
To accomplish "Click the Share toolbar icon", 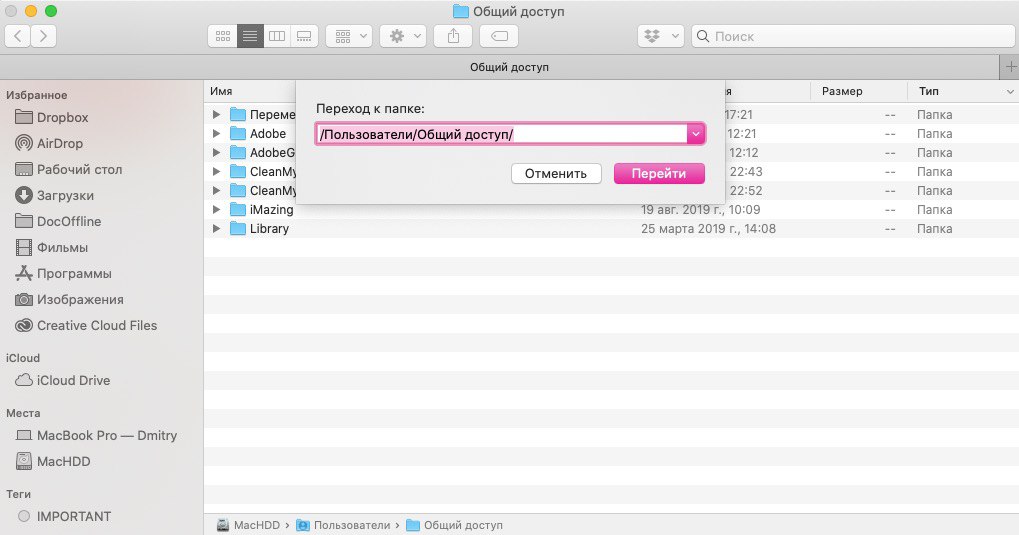I will pyautogui.click(x=453, y=36).
